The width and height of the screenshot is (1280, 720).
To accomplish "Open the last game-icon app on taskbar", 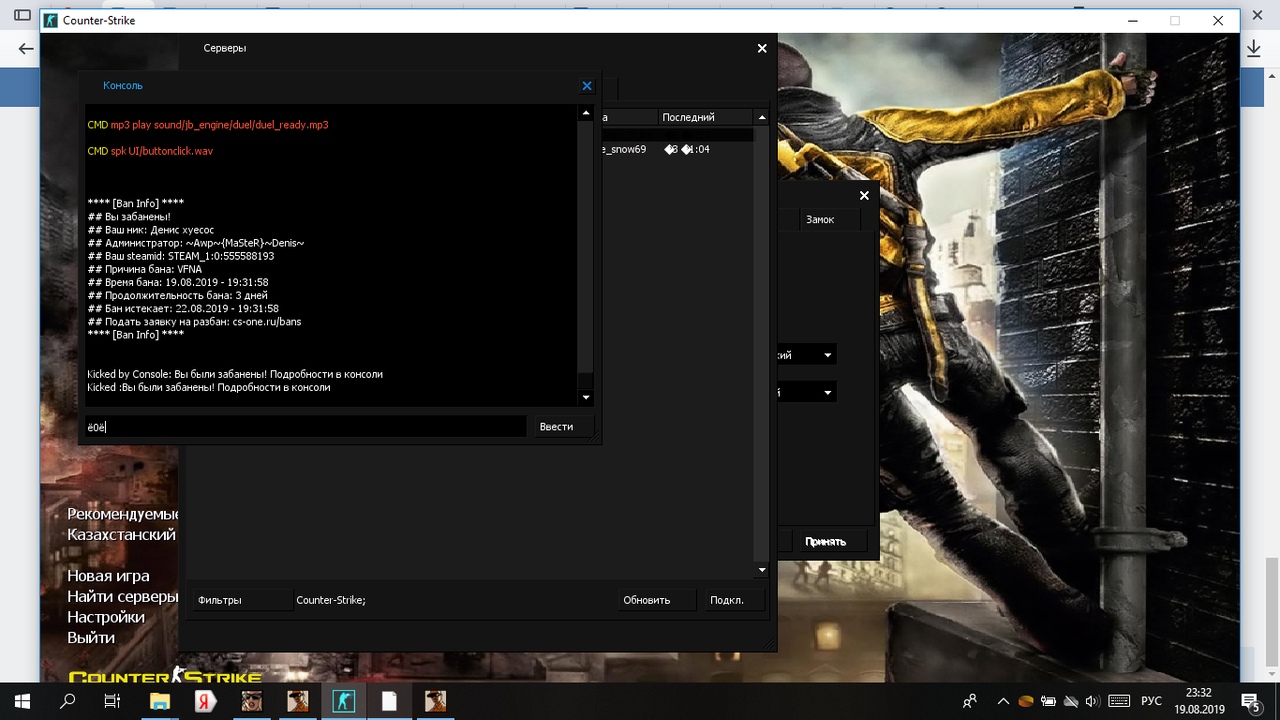I will point(435,701).
